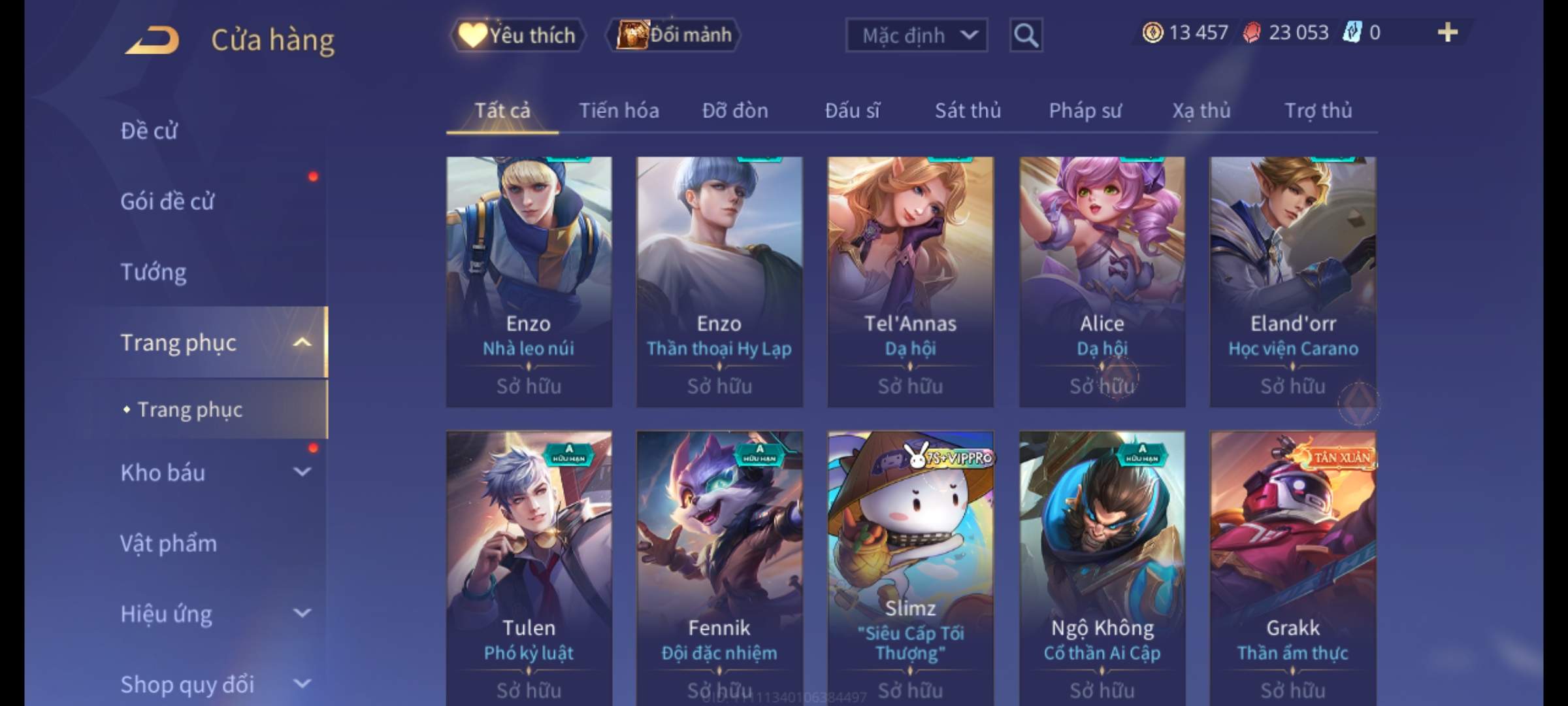
Task: Open the search magnifier icon
Action: point(1026,35)
